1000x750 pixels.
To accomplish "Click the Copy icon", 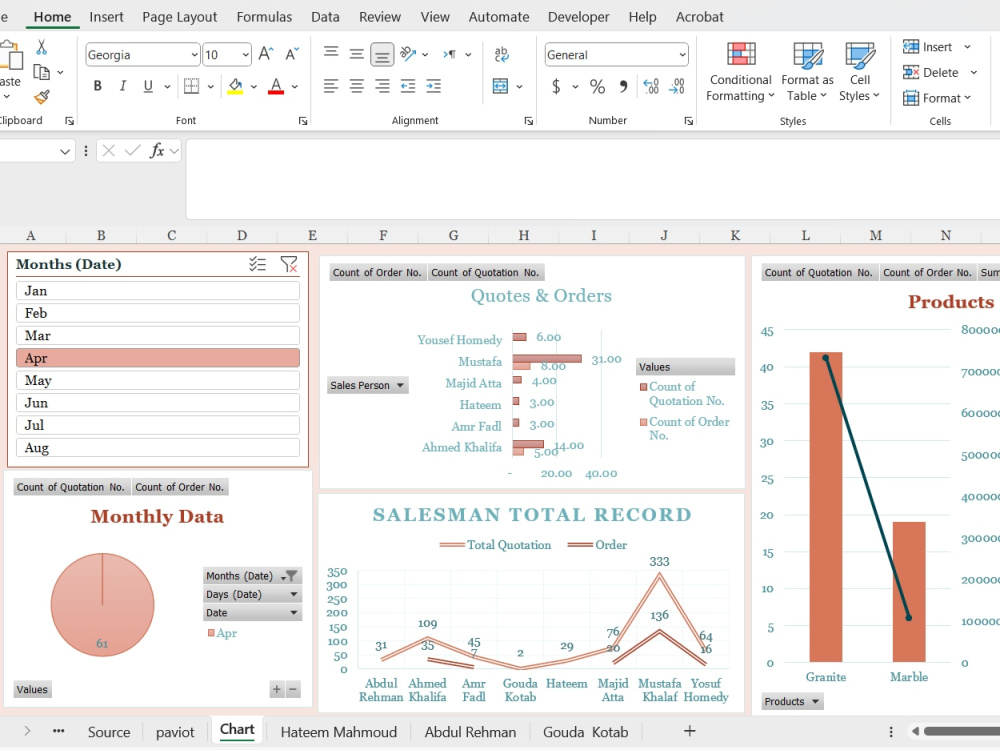I will pos(41,72).
